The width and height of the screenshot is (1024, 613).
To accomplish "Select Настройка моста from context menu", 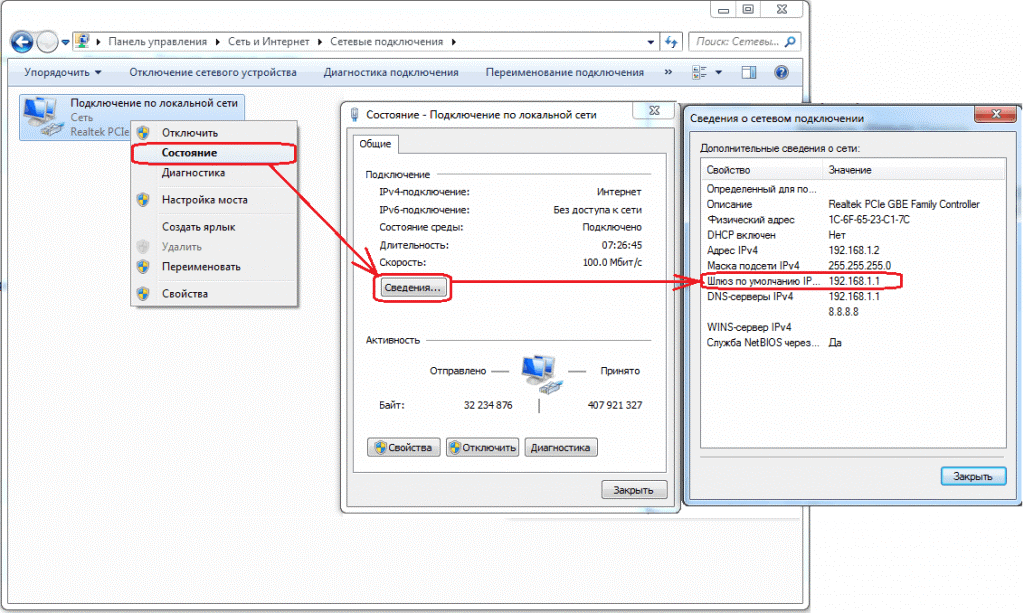I will [205, 199].
